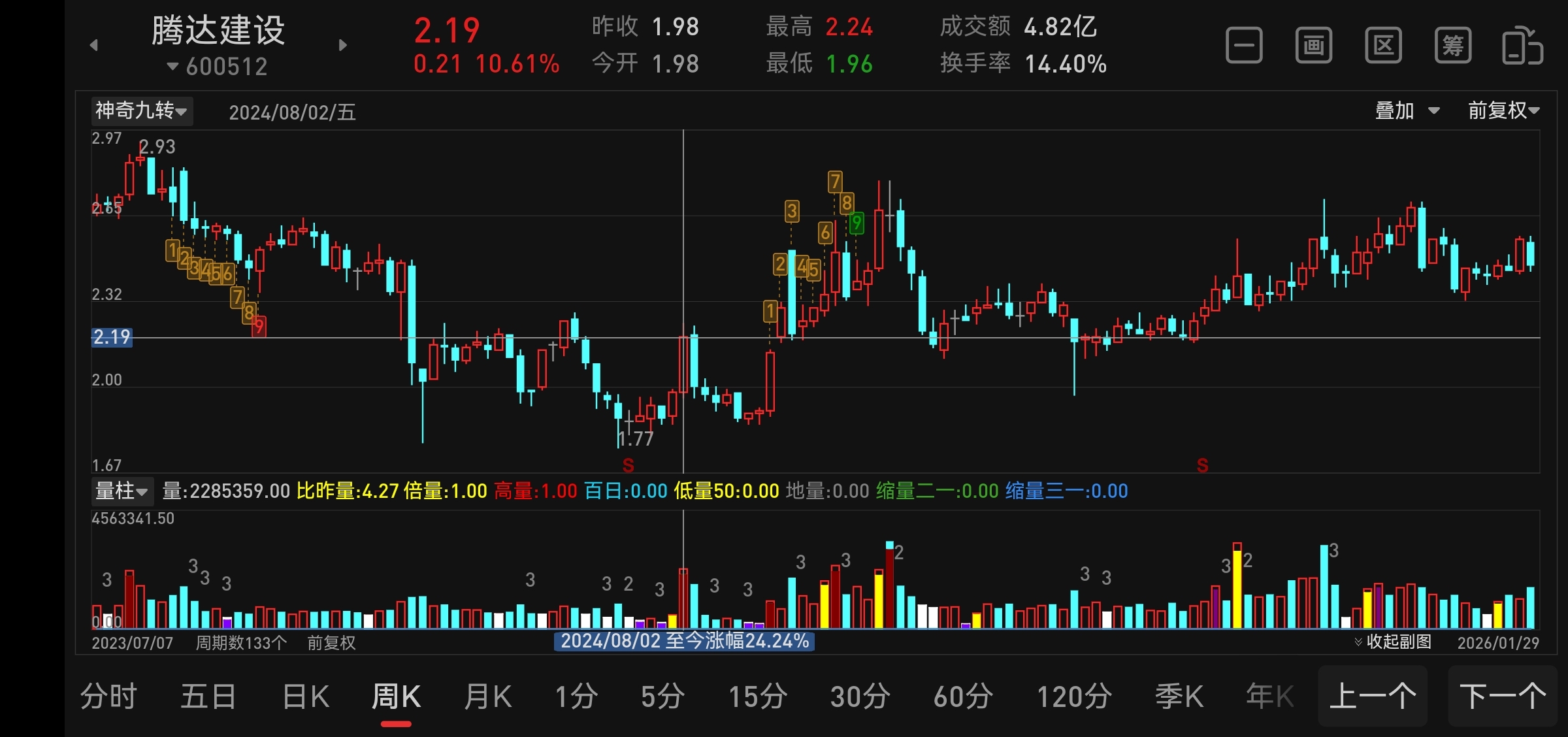This screenshot has width=1568, height=737.
Task: Click the green 9 signal marker on chart
Action: (x=857, y=223)
